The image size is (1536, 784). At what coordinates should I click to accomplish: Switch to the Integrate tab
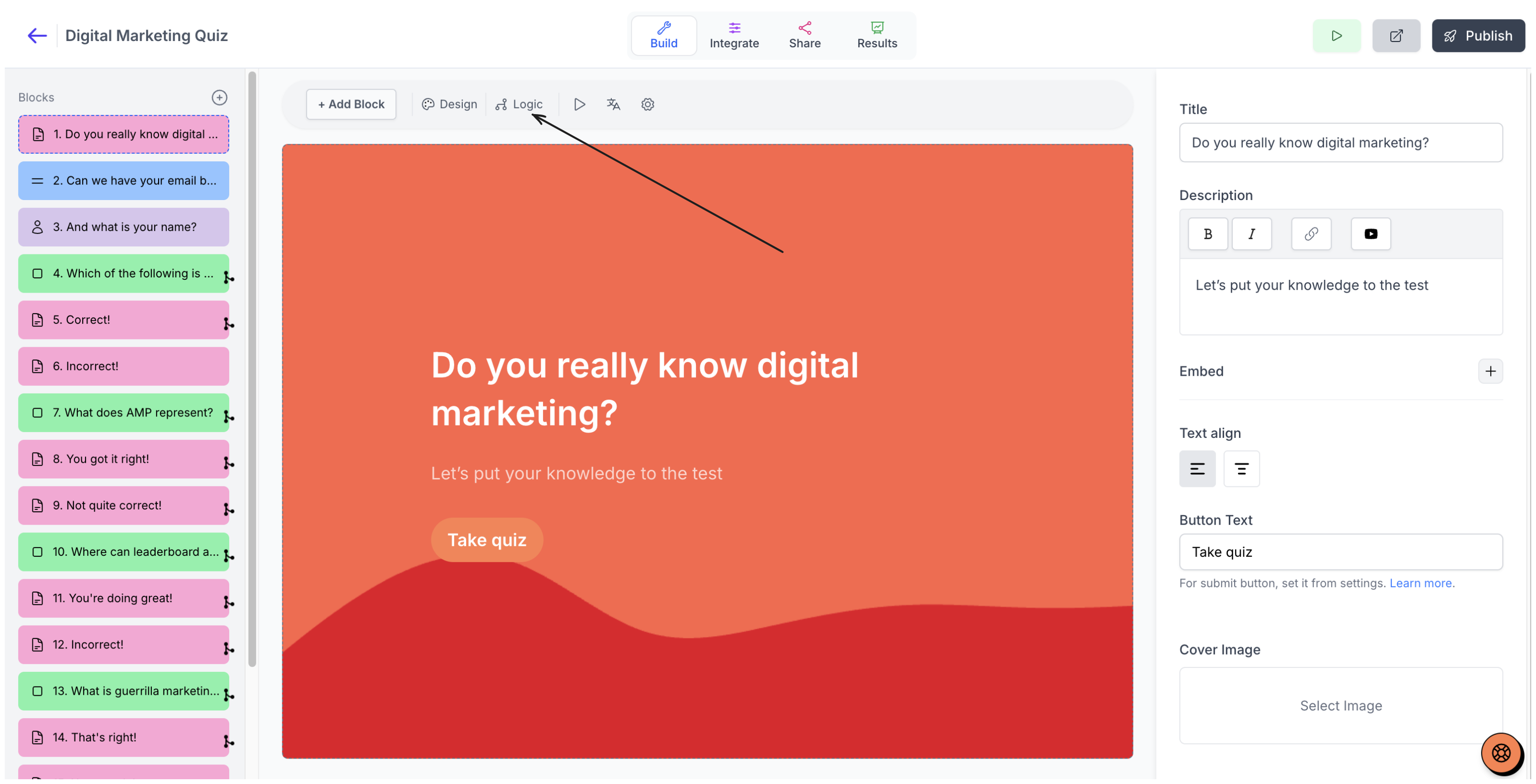pos(734,36)
